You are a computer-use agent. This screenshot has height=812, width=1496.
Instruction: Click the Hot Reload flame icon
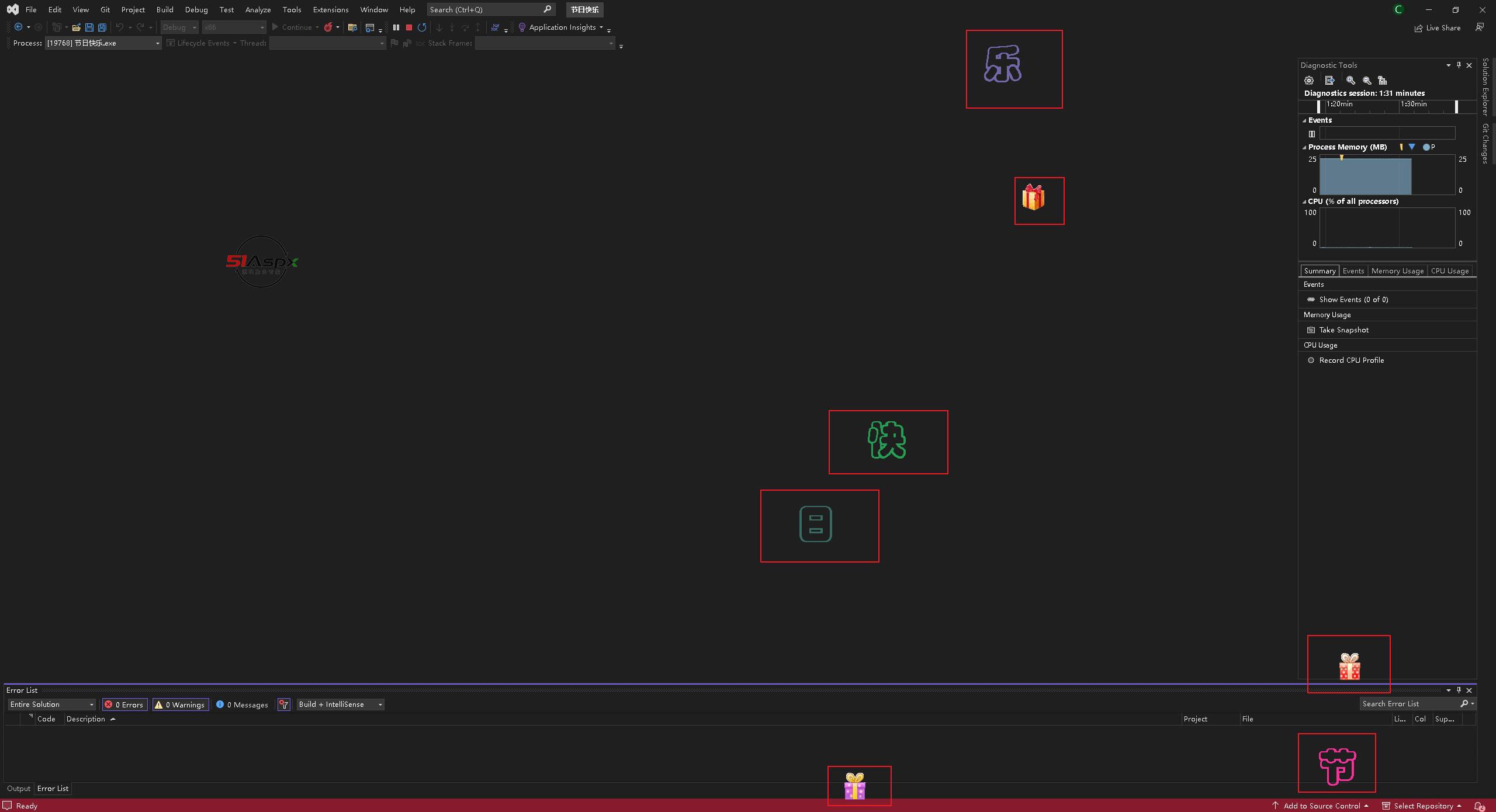click(328, 27)
